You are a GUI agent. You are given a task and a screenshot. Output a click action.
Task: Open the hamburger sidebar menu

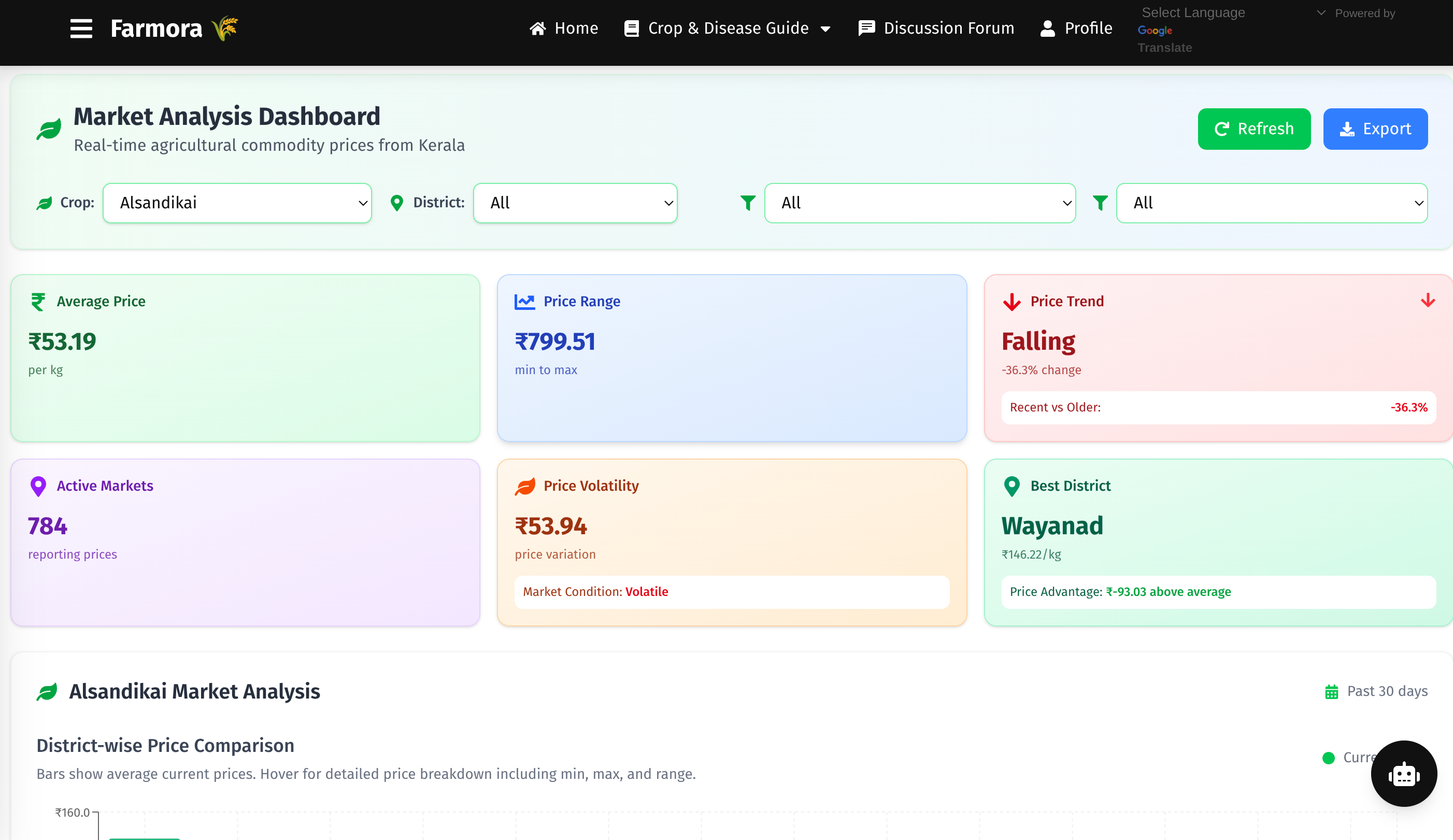[81, 29]
